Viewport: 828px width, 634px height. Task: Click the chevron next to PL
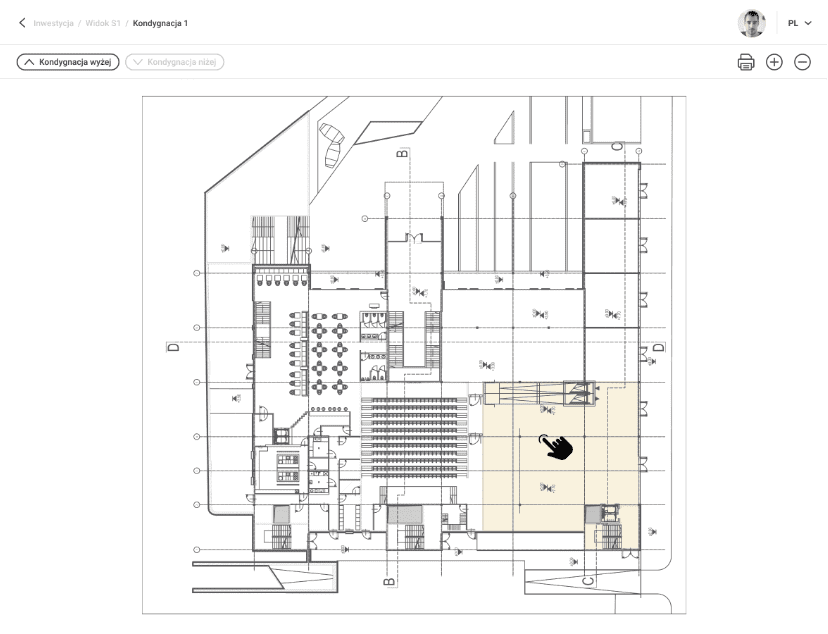(808, 23)
